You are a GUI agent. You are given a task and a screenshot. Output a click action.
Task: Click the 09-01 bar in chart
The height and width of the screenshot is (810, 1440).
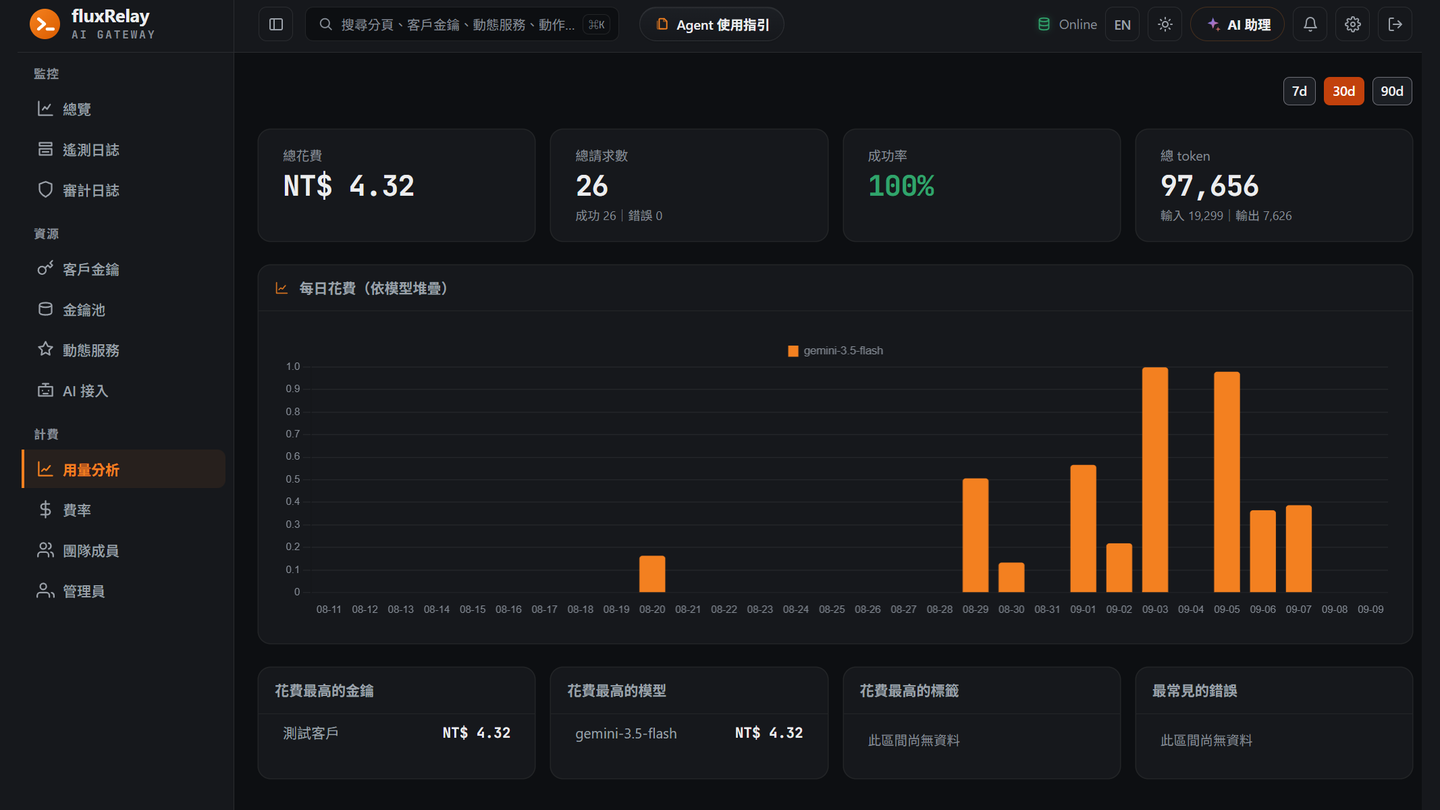pyautogui.click(x=1083, y=529)
